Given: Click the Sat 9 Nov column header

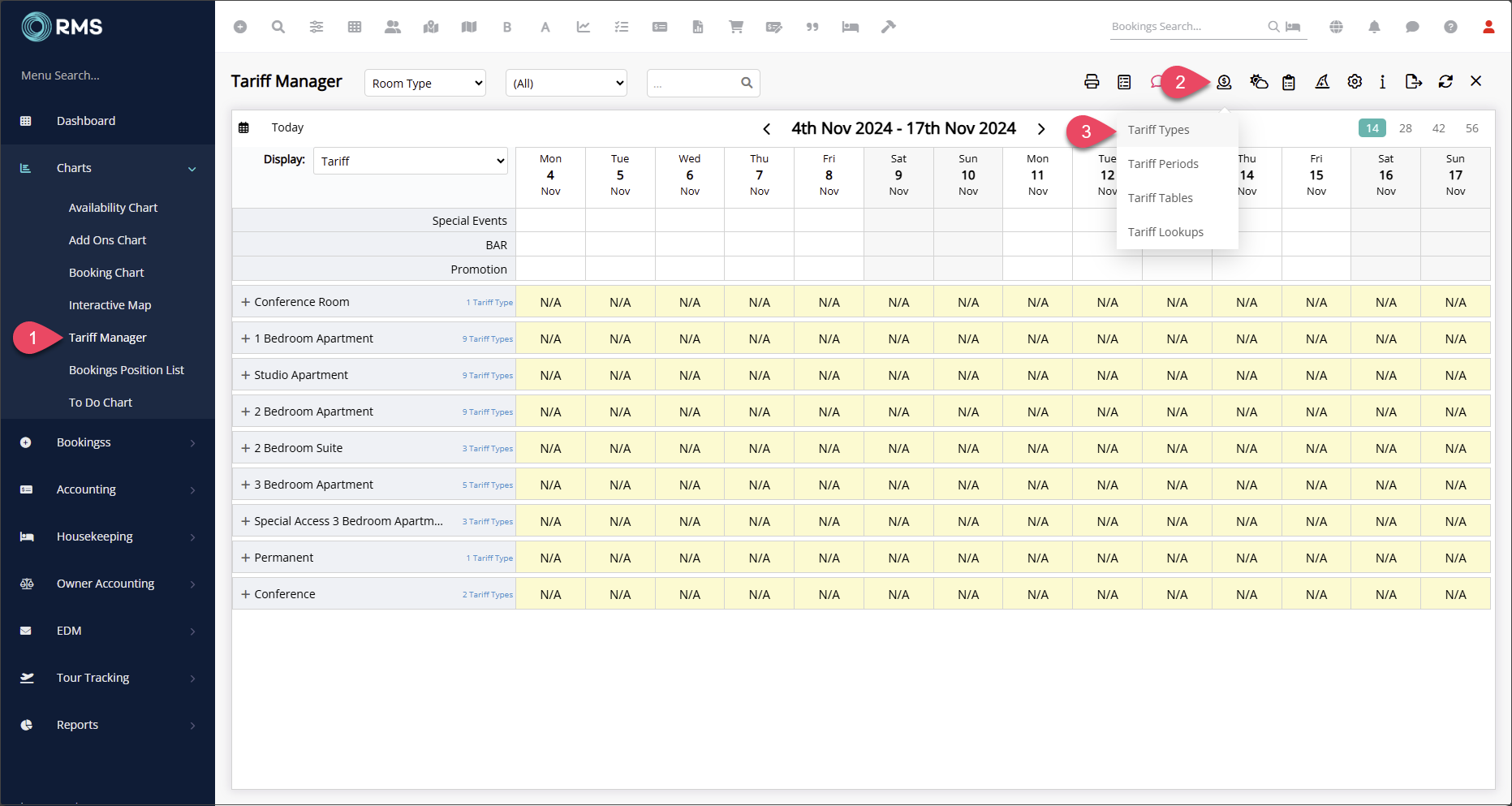Looking at the screenshot, I should [898, 175].
